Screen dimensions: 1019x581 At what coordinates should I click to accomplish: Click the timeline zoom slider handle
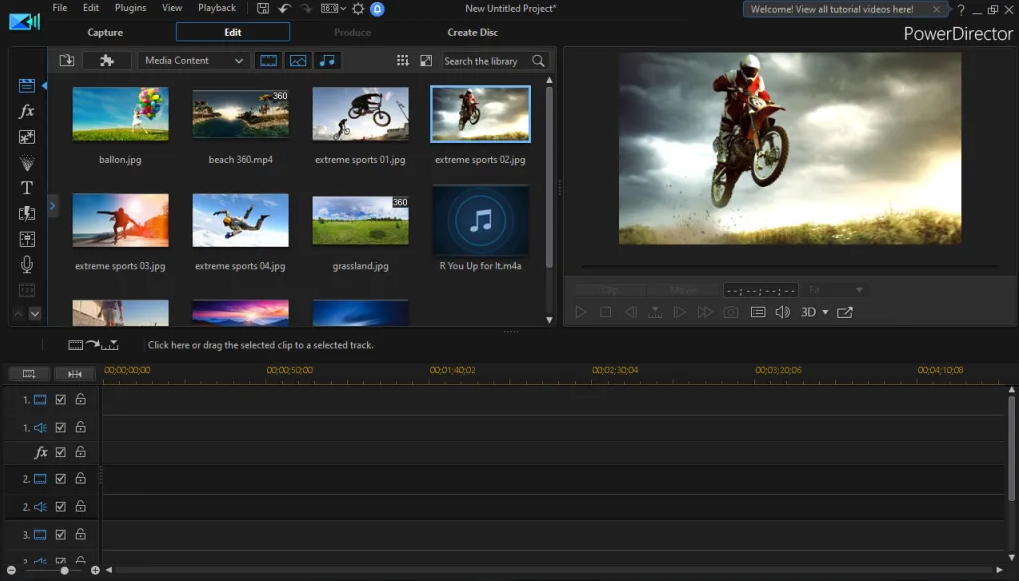click(x=65, y=570)
